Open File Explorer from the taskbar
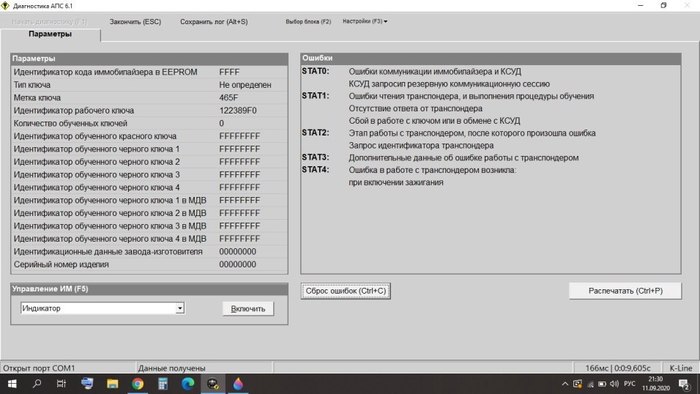Image resolution: width=700 pixels, height=394 pixels. [112, 384]
